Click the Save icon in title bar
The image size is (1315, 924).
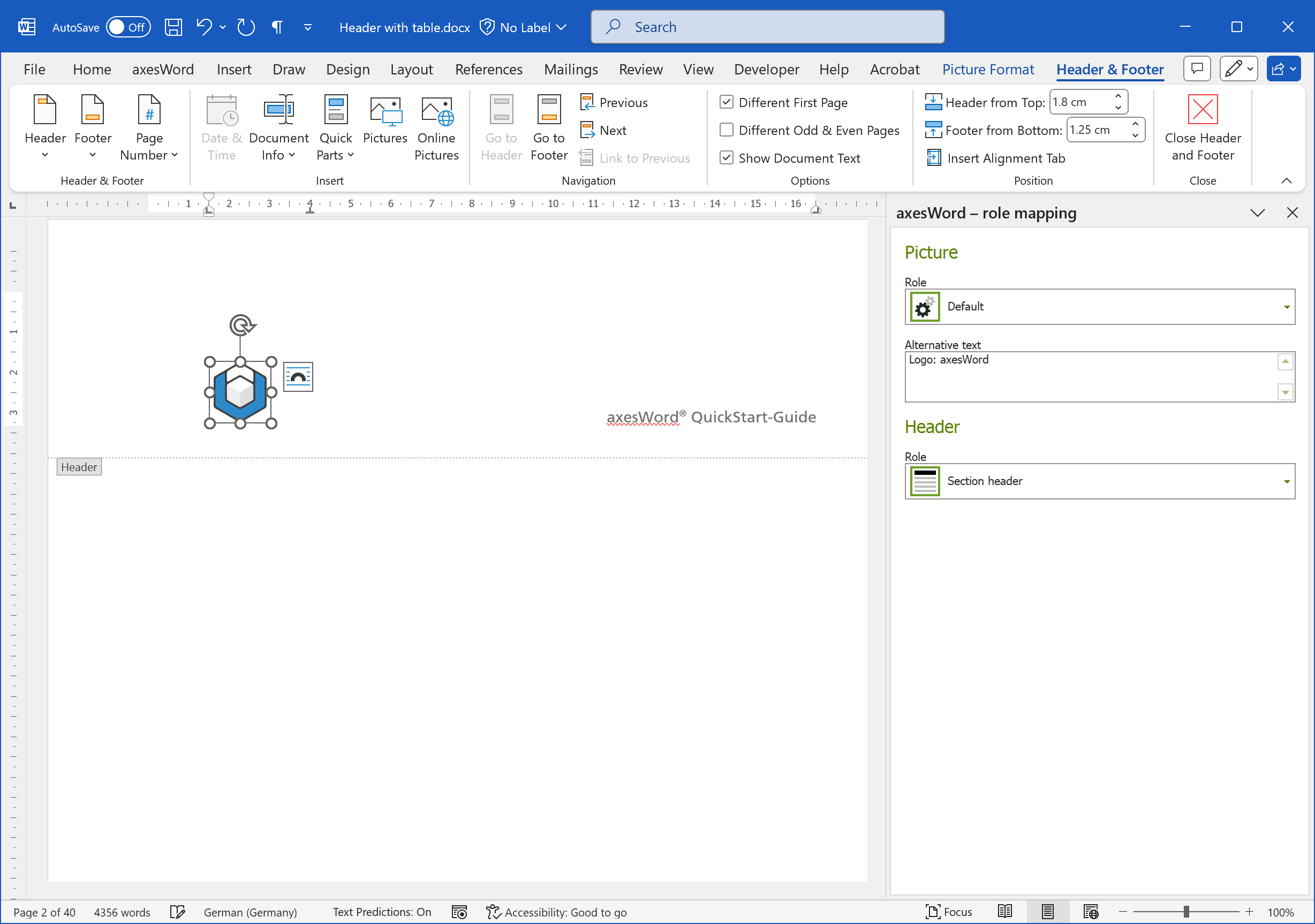point(173,27)
